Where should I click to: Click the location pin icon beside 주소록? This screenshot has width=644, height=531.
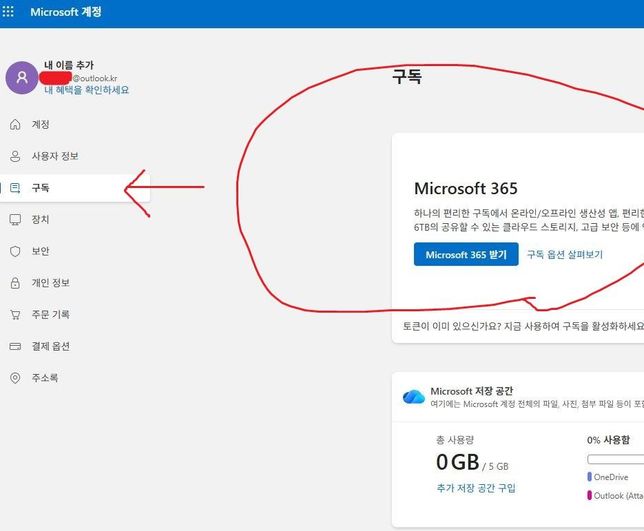pos(15,378)
